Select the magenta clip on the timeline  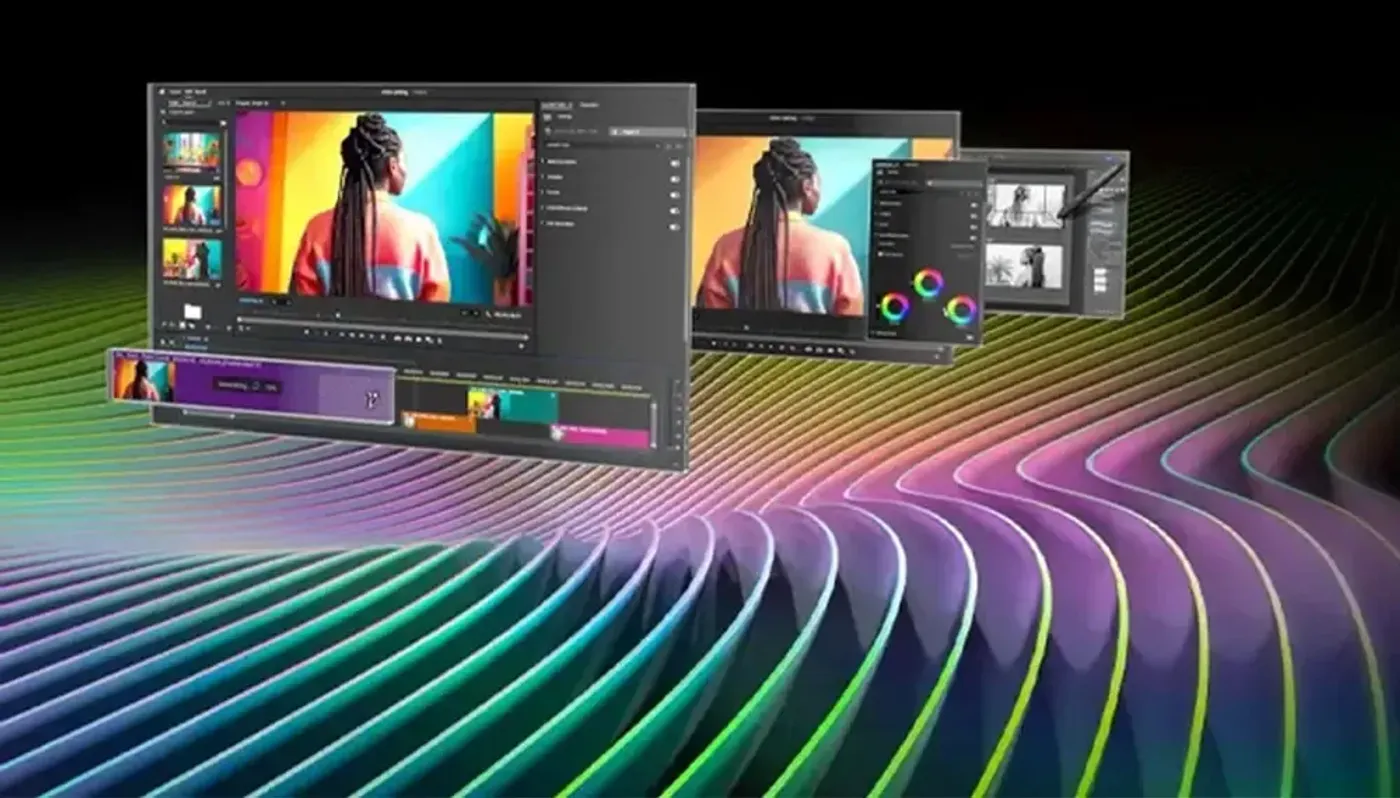pos(603,435)
